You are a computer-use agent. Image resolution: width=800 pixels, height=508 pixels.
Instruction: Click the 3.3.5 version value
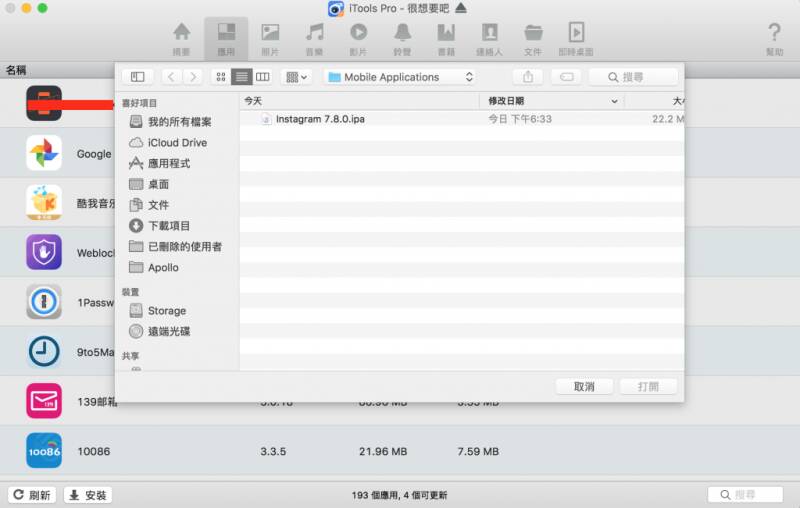[273, 451]
